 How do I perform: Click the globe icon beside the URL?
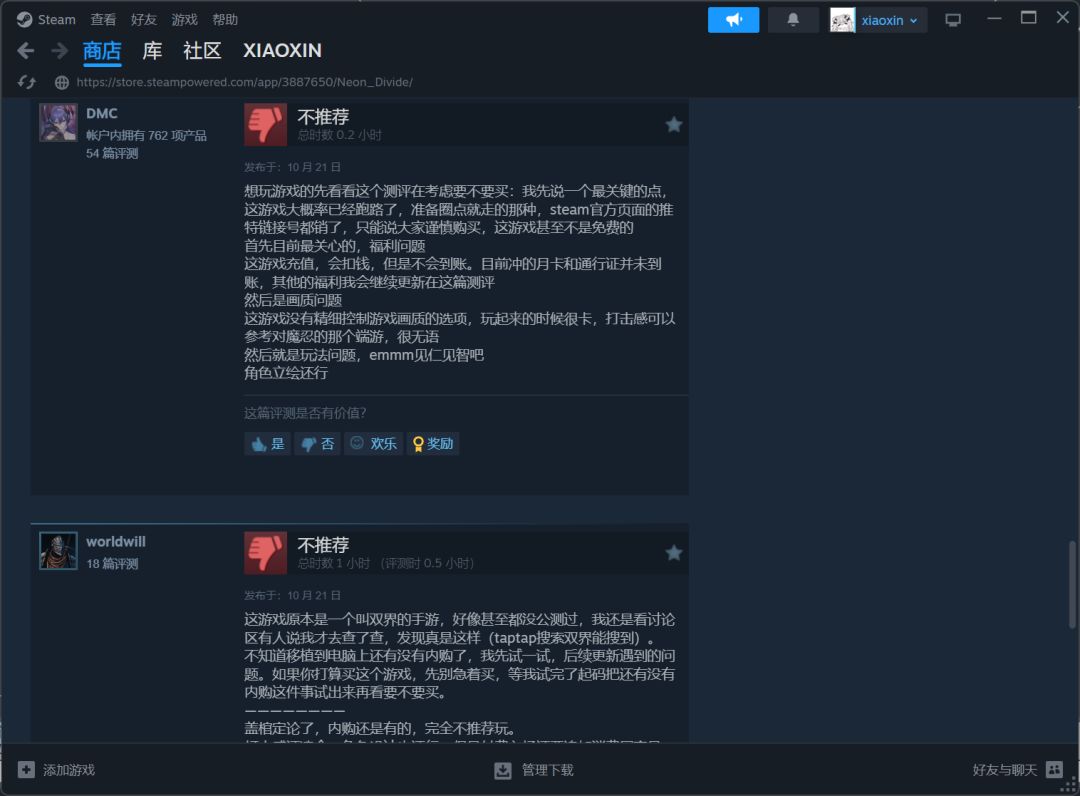pyautogui.click(x=61, y=83)
